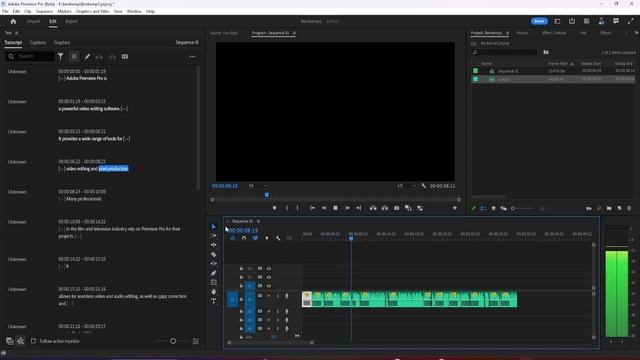
Task: Go to the Home screen icon
Action: tap(13, 21)
